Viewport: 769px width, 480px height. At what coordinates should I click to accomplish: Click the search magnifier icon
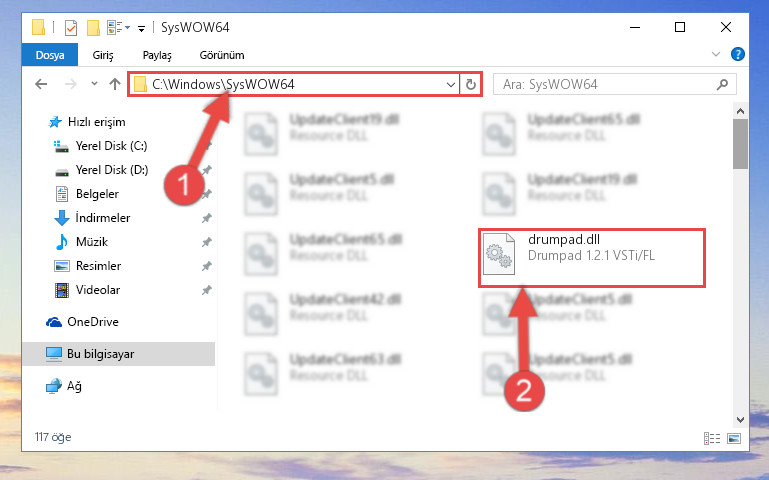tap(722, 84)
